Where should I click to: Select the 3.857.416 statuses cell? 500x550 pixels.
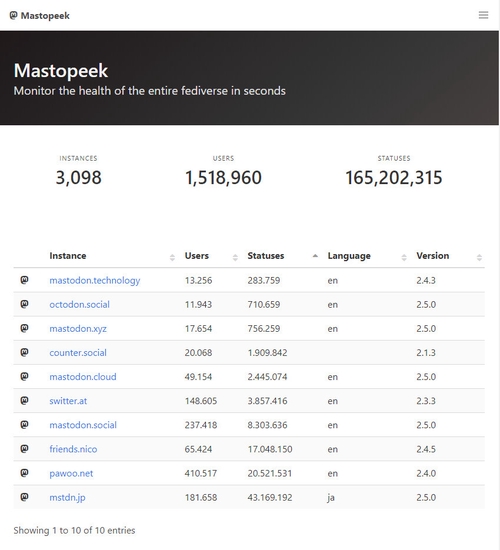pos(267,401)
